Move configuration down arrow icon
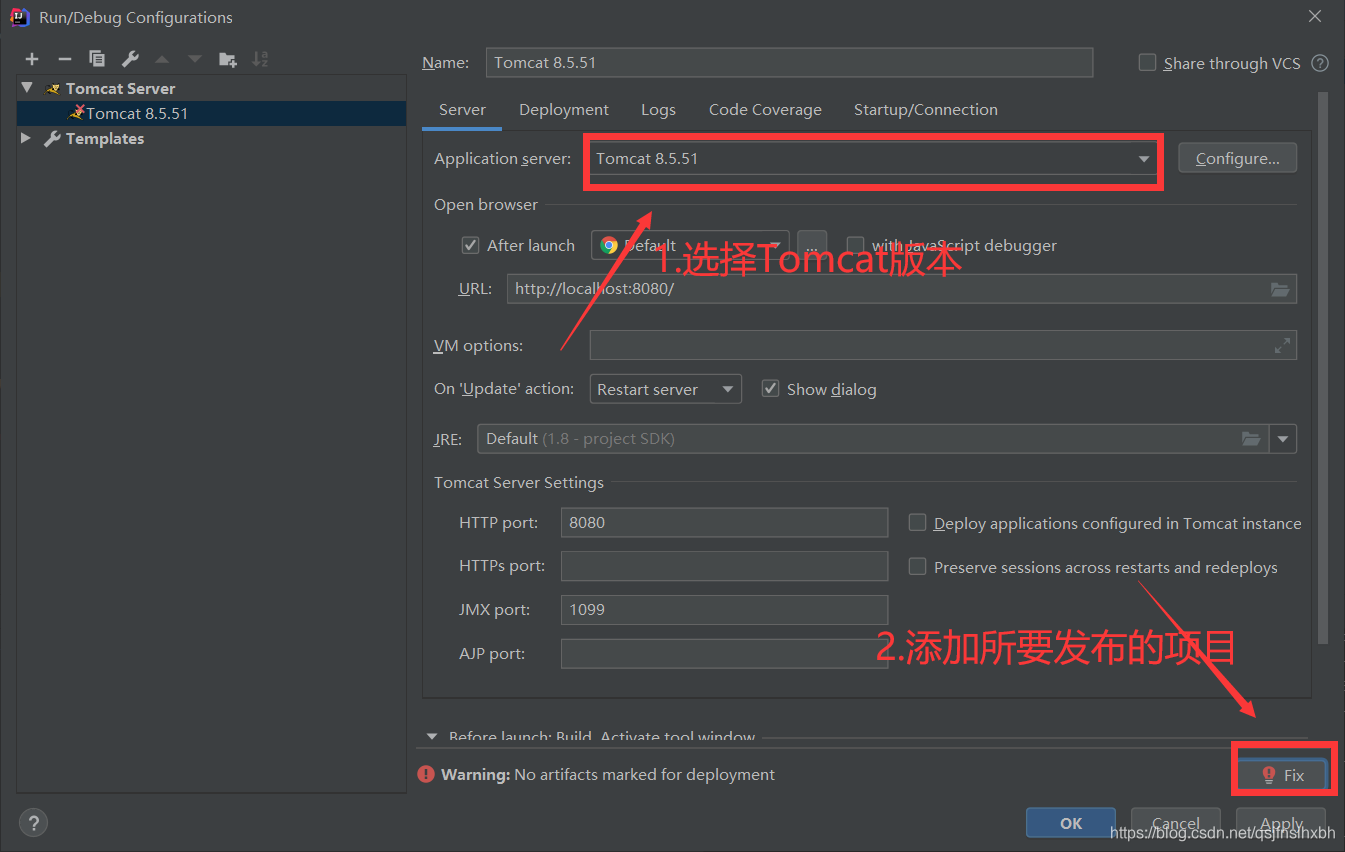 pyautogui.click(x=195, y=59)
